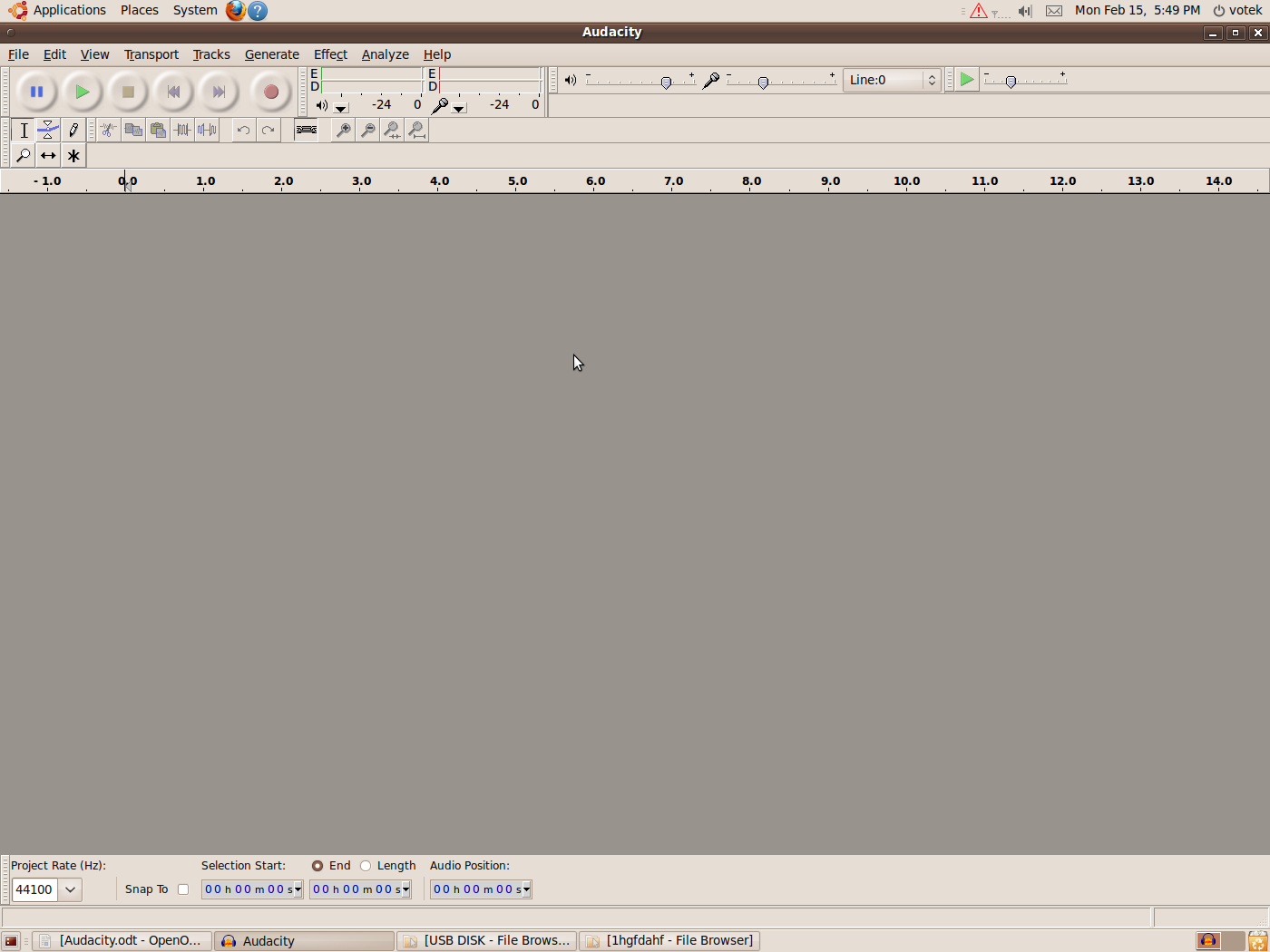
Task: Open the Effect menu
Action: coord(330,54)
